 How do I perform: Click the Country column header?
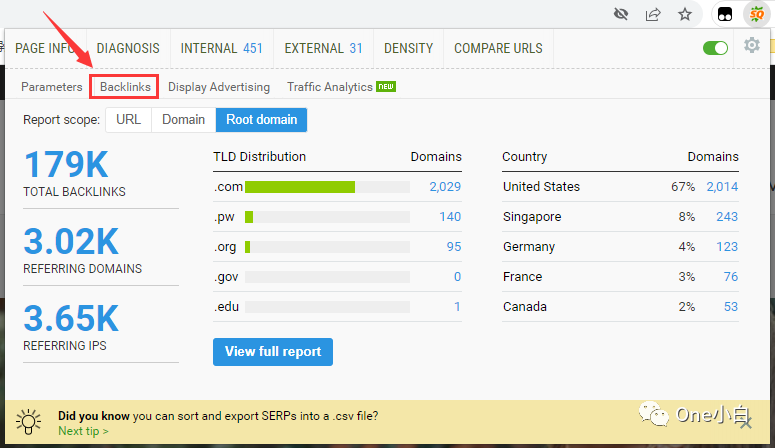pyautogui.click(x=524, y=157)
